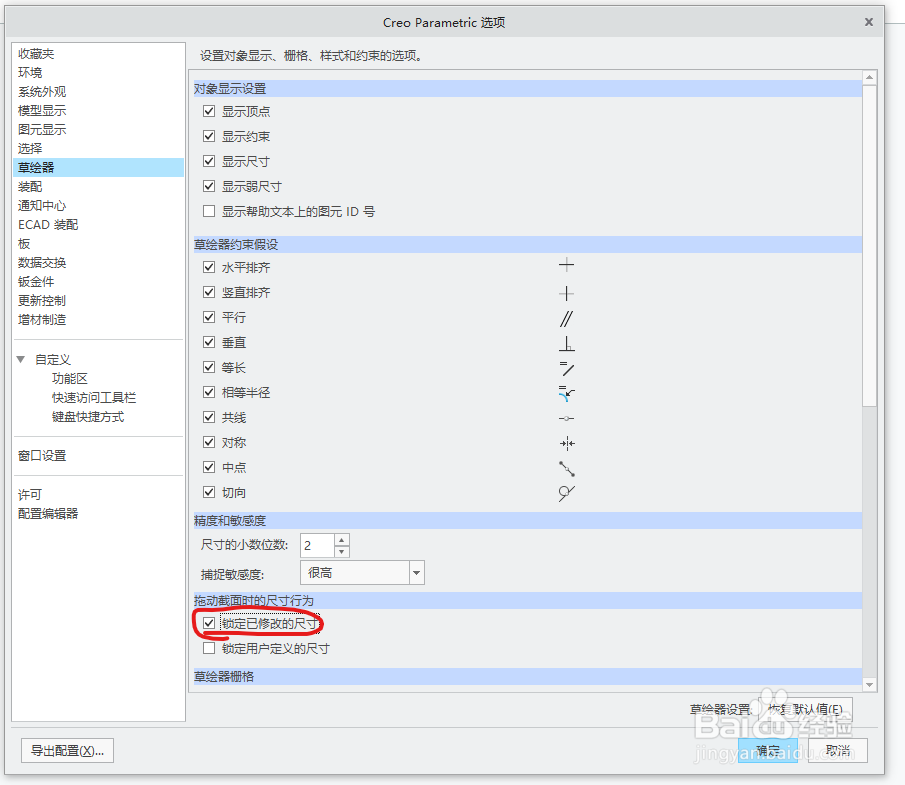905x785 pixels.
Task: Disable 显示弱尺寸 option
Action: coord(209,186)
